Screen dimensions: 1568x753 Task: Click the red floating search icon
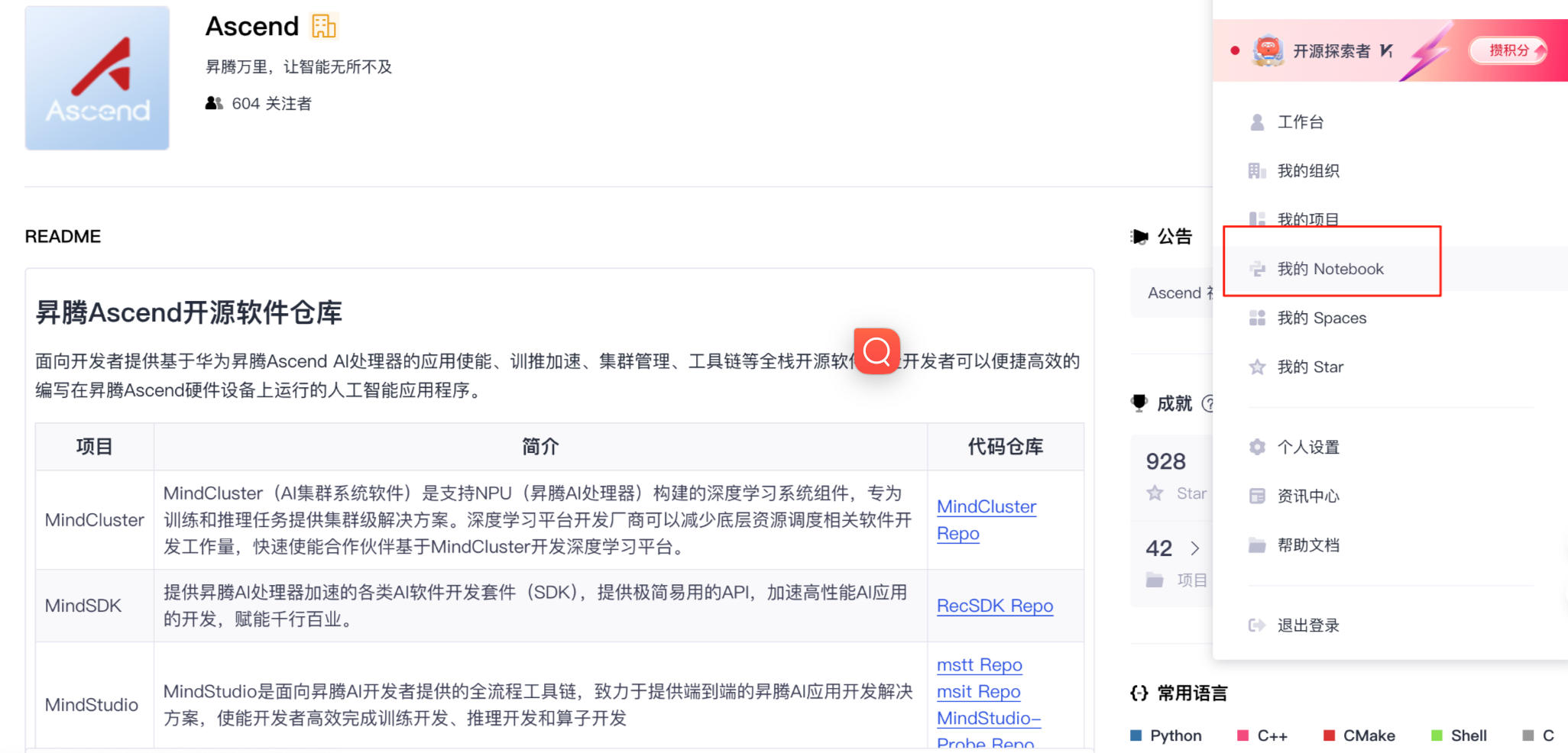coord(876,351)
